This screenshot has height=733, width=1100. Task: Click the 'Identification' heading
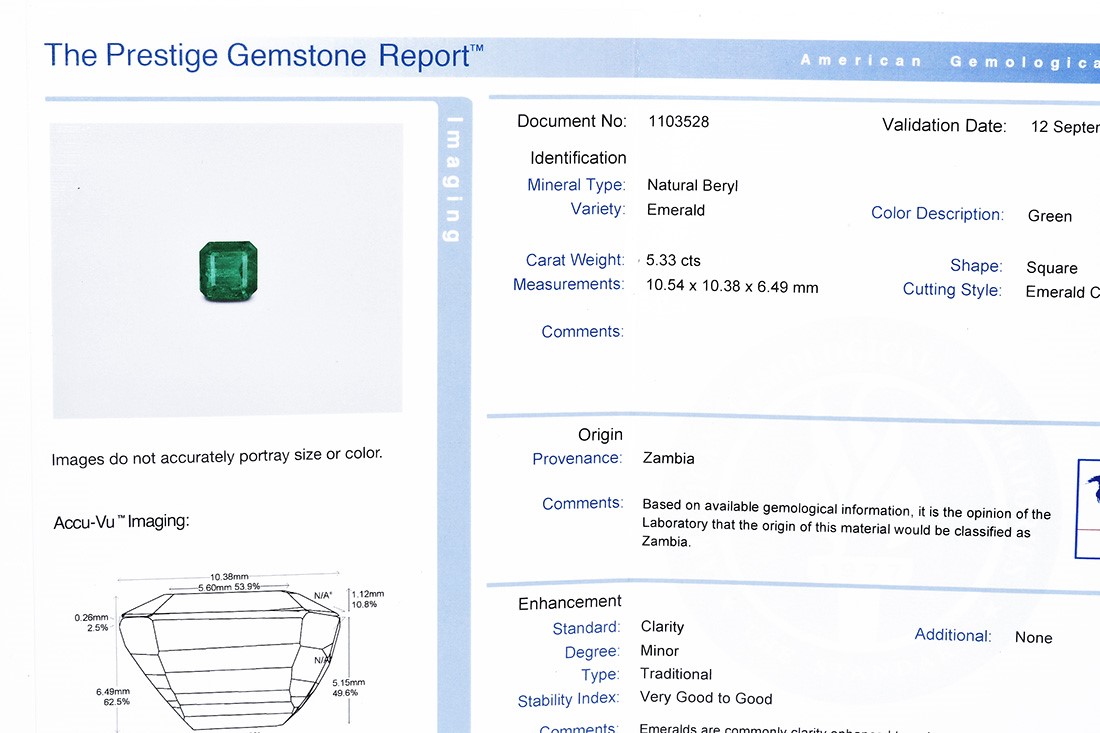pos(578,158)
